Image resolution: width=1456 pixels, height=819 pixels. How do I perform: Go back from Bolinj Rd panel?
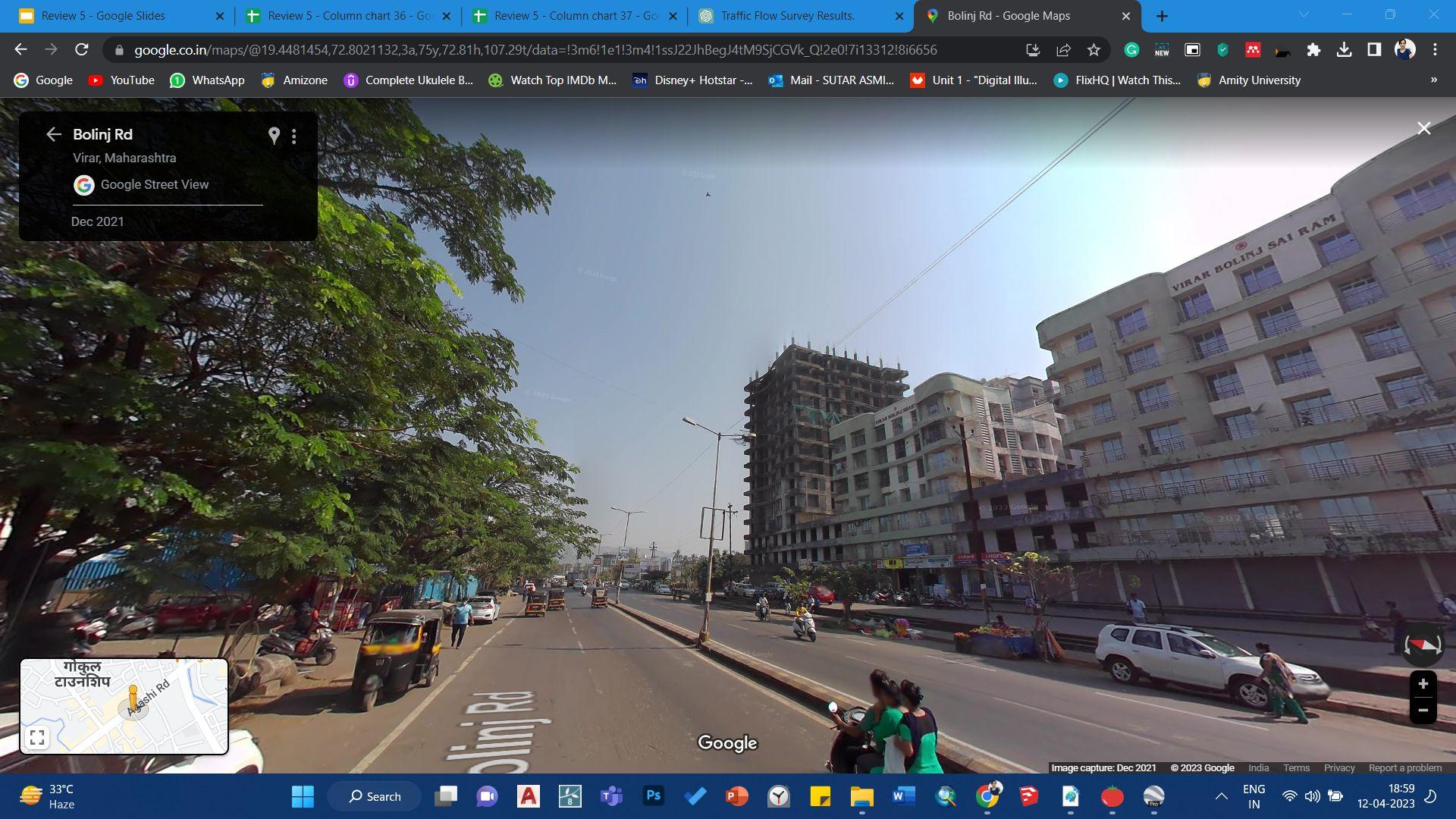[53, 135]
